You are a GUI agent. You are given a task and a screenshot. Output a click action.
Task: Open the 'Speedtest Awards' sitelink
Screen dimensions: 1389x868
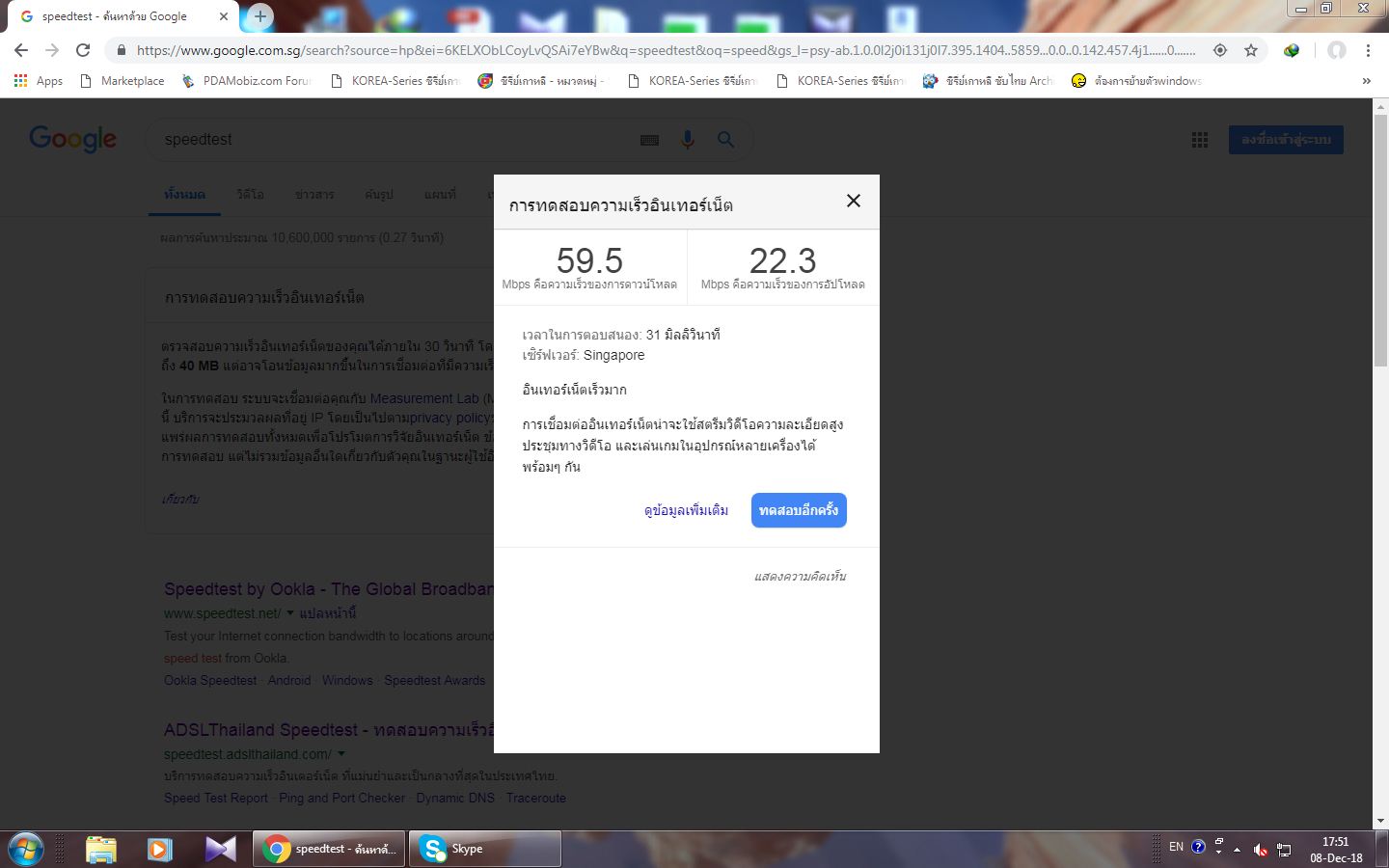click(435, 680)
